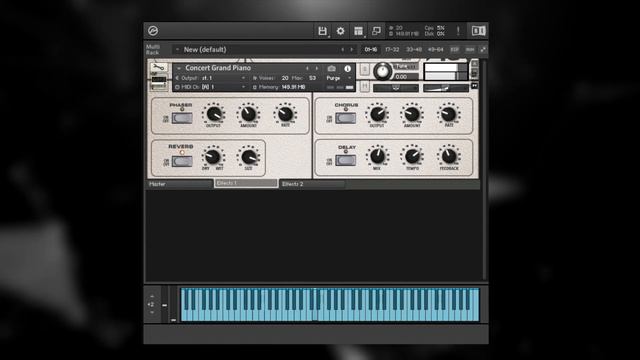The width and height of the screenshot is (640, 360).
Task: Open the workspace panel layout menu
Action: (358, 31)
